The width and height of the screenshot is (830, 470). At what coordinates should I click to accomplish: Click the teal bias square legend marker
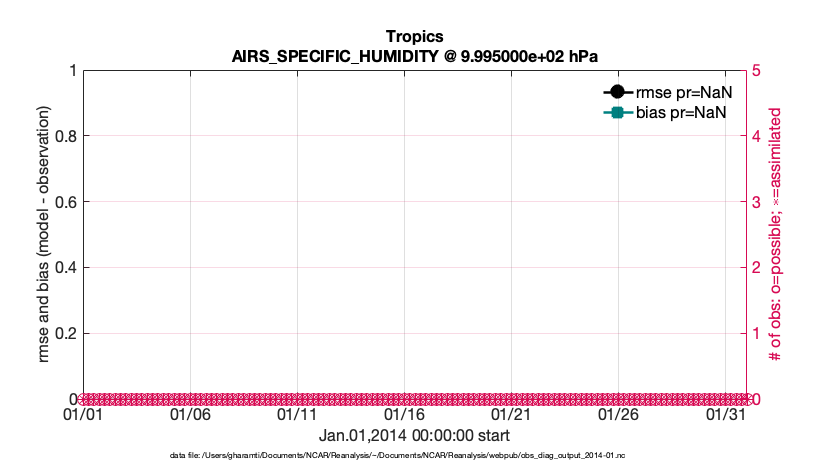[x=618, y=112]
